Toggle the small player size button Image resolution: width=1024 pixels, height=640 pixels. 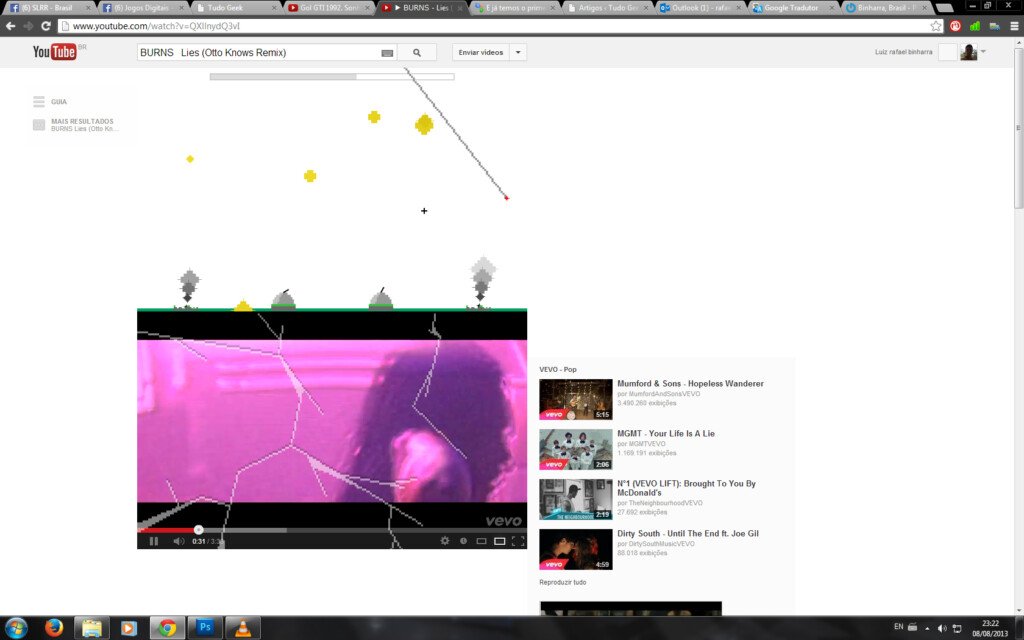(481, 541)
